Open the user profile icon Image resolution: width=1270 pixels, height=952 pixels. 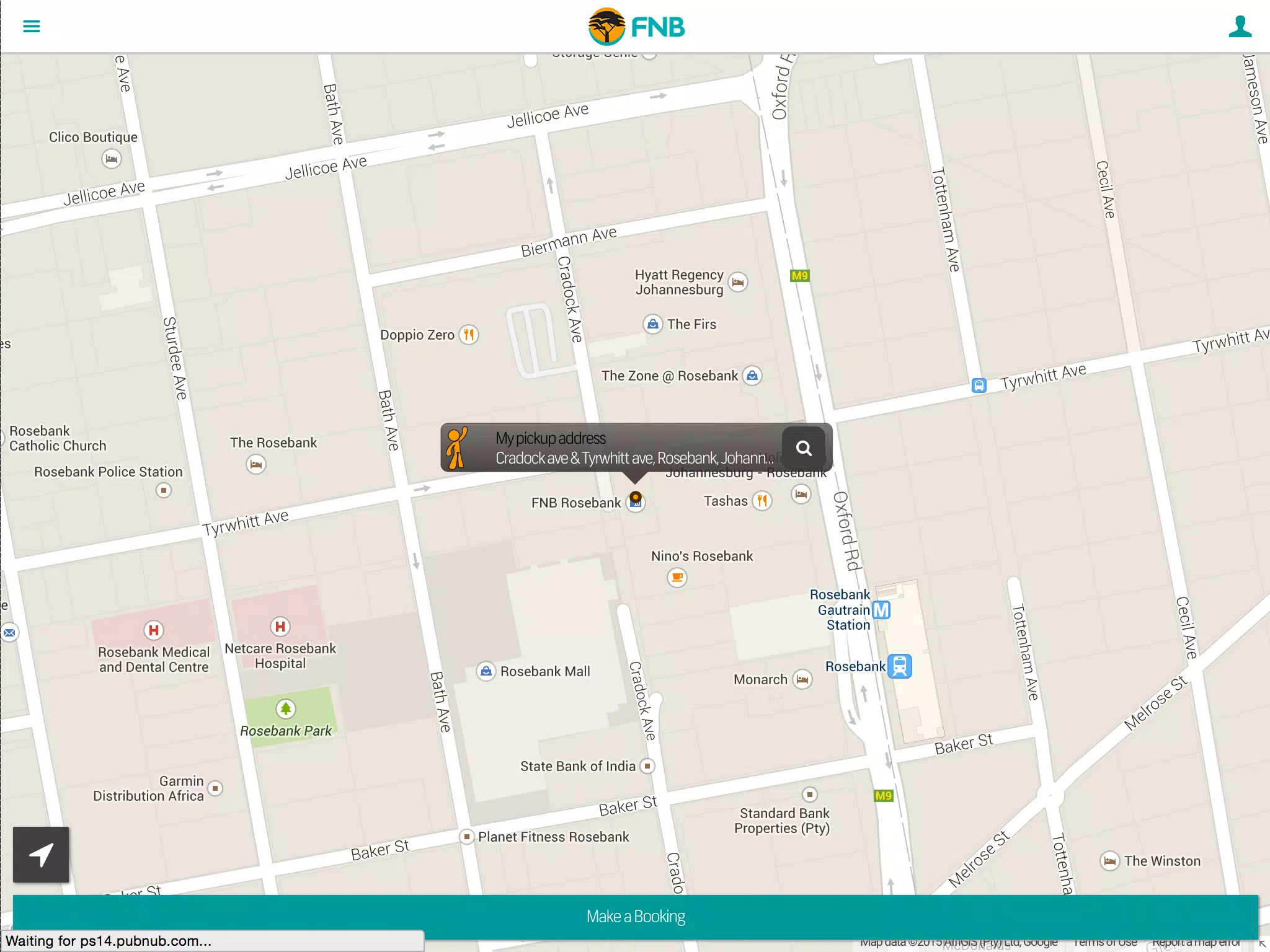[x=1240, y=26]
